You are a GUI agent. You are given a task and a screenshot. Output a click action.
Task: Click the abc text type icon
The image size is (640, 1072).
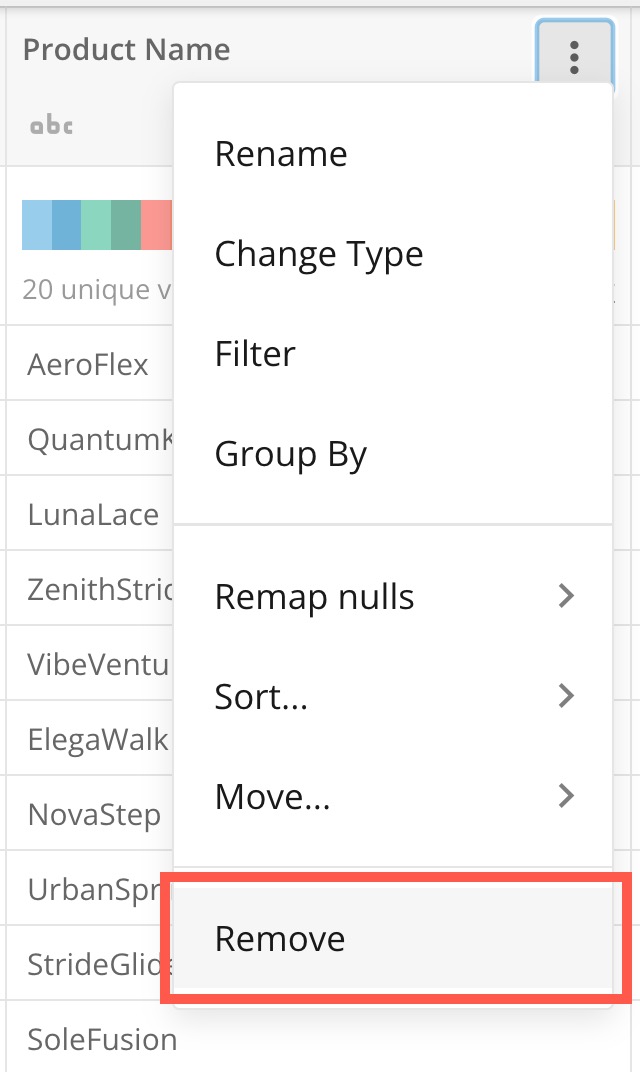[51, 126]
